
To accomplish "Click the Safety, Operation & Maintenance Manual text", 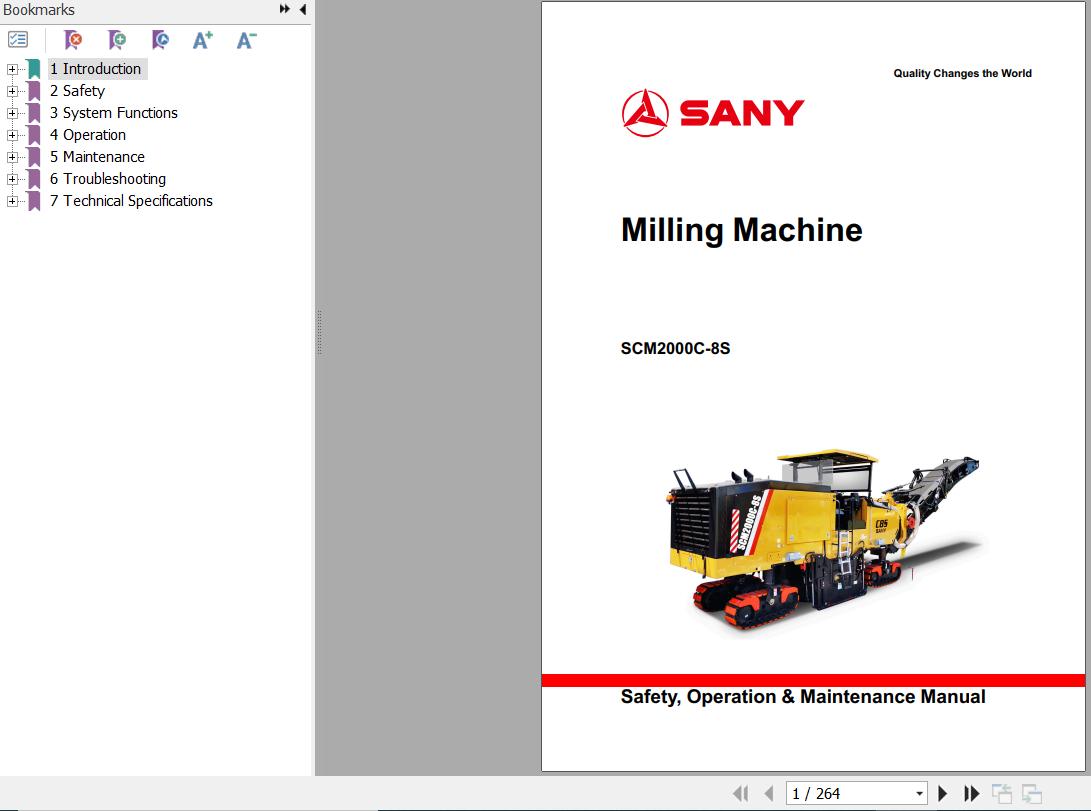I will [x=803, y=697].
